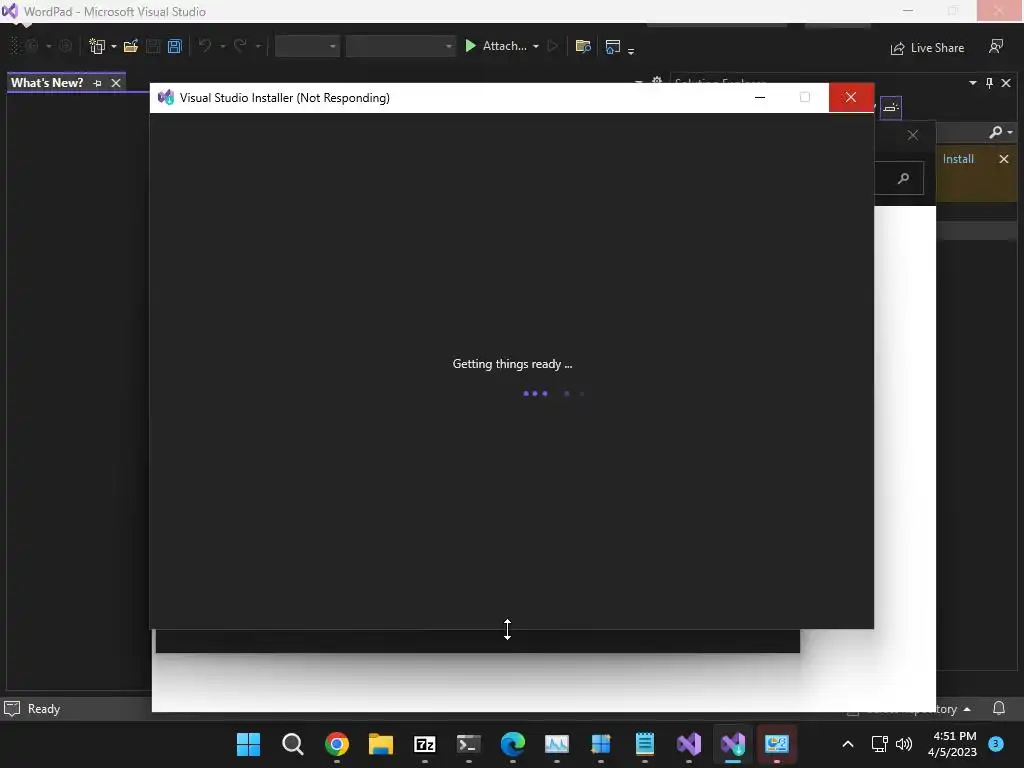Click the Visual Studio Installer title icon
1024x768 pixels.
coord(165,97)
